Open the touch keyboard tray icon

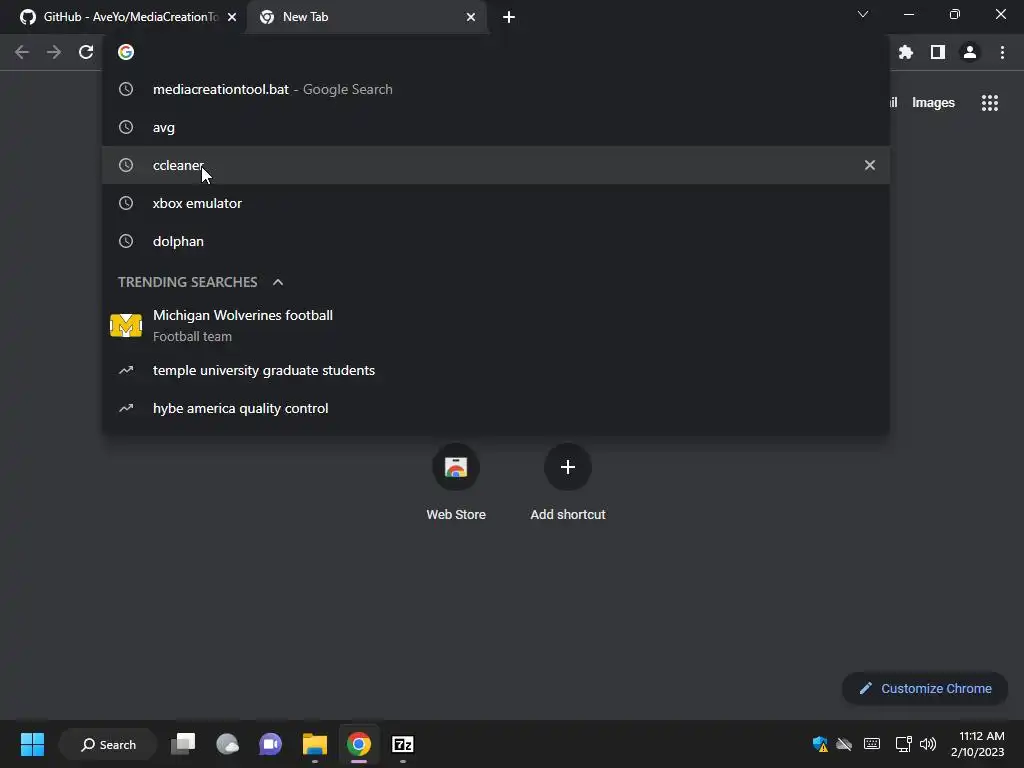872,744
